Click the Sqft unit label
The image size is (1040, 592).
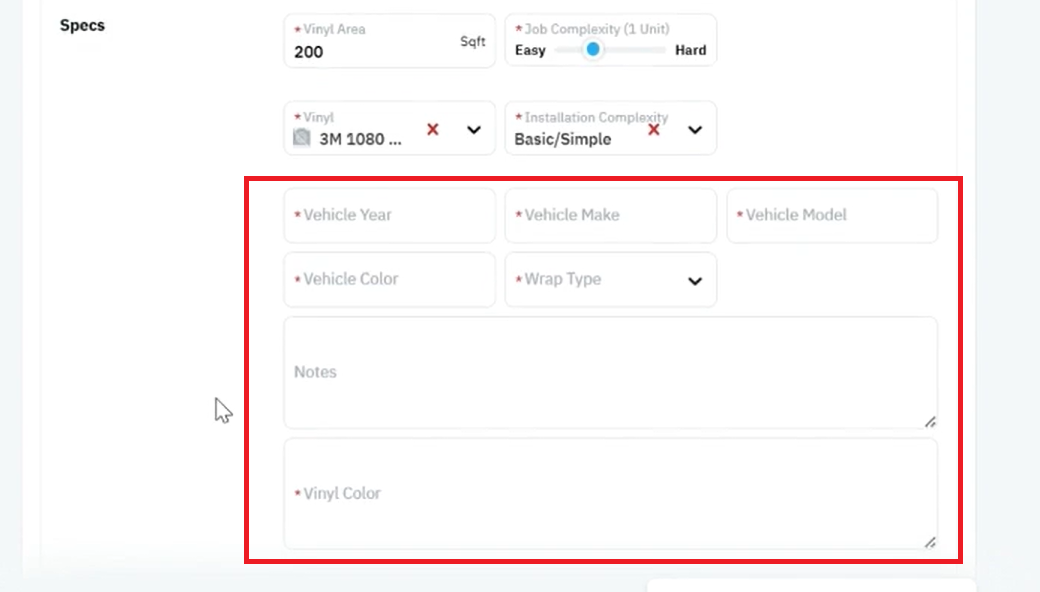473,42
